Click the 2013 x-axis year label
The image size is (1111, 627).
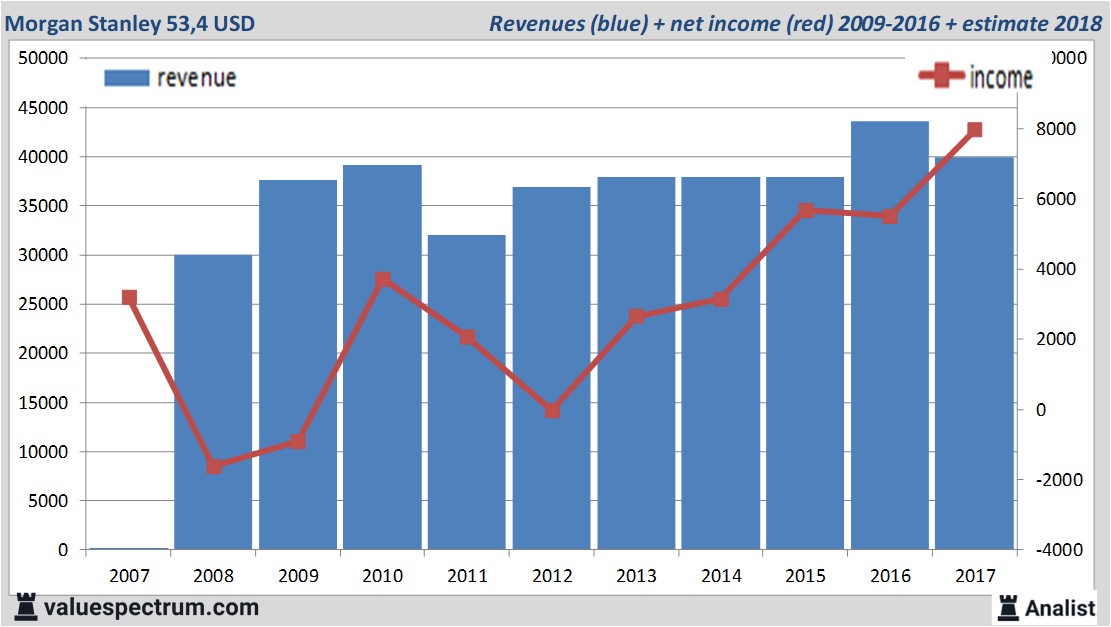[x=636, y=576]
